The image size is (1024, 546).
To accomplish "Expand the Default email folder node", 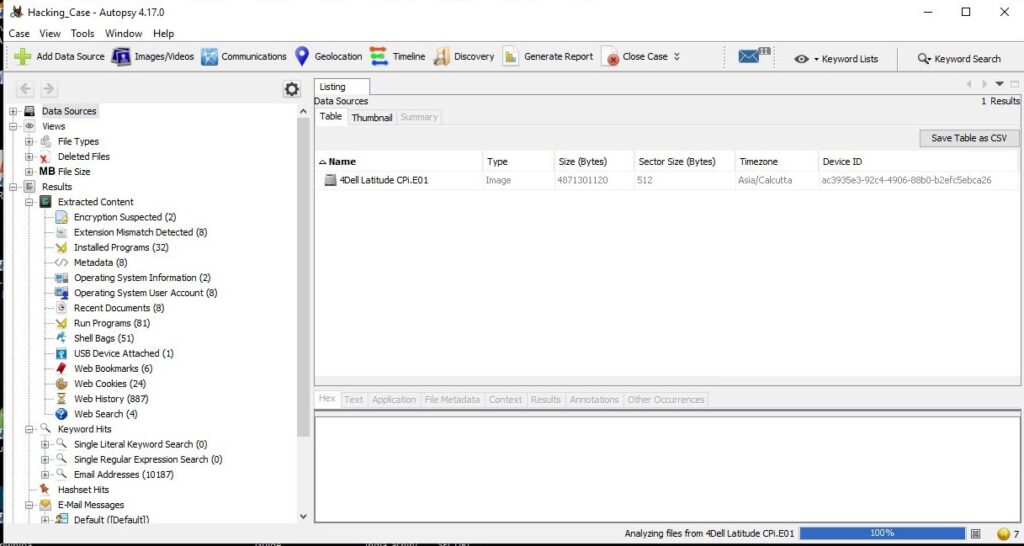I will [45, 520].
